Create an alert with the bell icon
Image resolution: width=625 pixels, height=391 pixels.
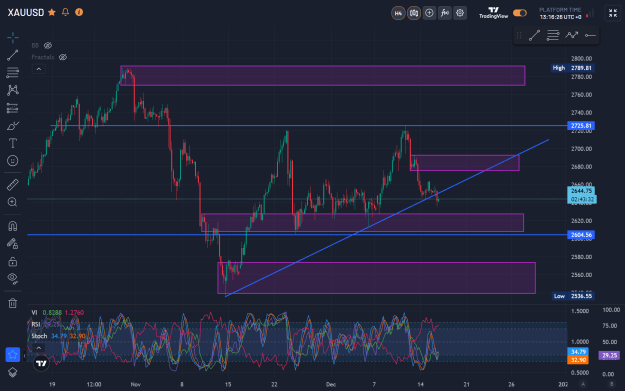point(65,12)
